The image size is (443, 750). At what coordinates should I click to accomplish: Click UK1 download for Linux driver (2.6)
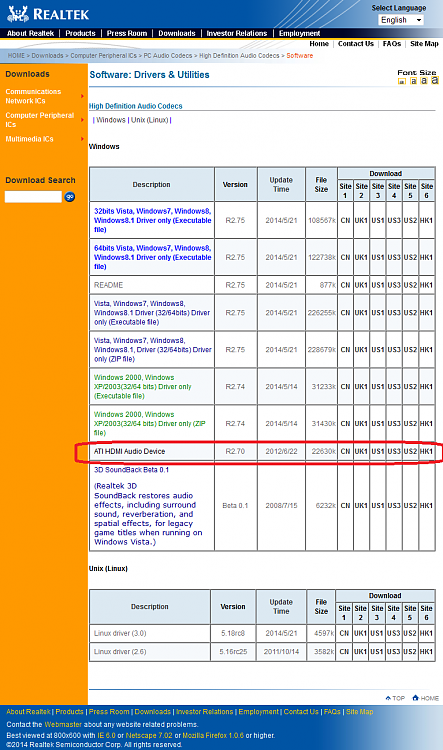point(360,652)
